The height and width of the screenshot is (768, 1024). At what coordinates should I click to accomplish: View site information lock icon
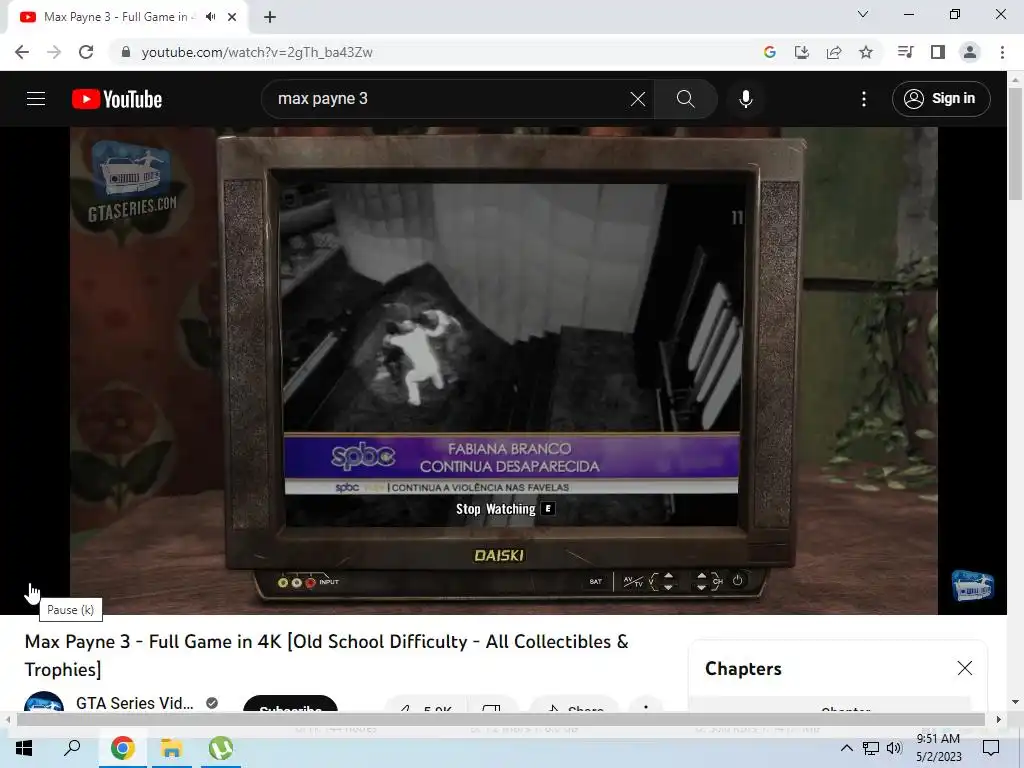click(x=126, y=52)
